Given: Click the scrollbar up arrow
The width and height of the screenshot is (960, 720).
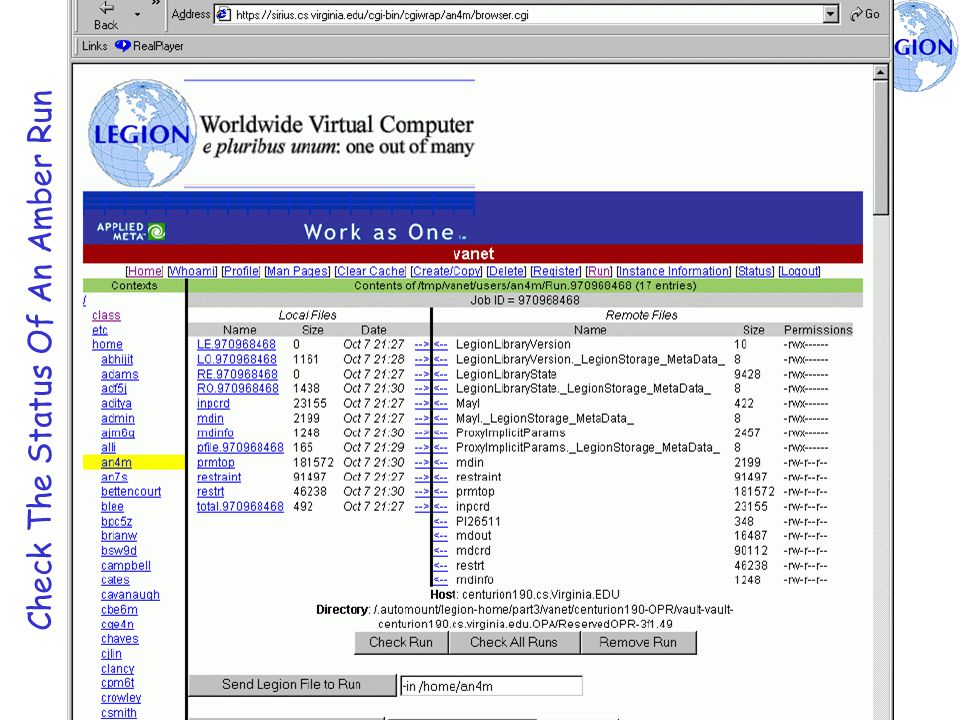Looking at the screenshot, I should 880,72.
